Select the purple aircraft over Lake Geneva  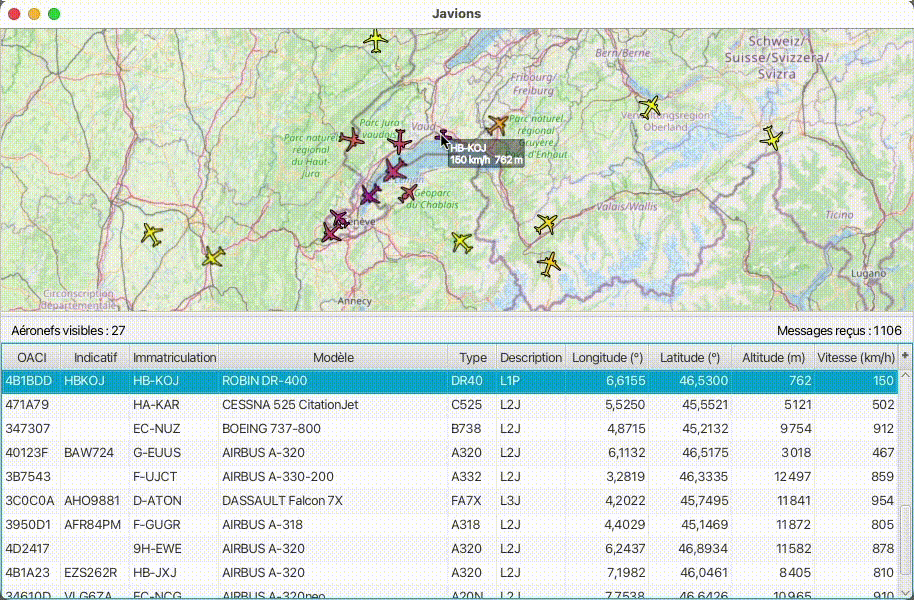click(370, 195)
